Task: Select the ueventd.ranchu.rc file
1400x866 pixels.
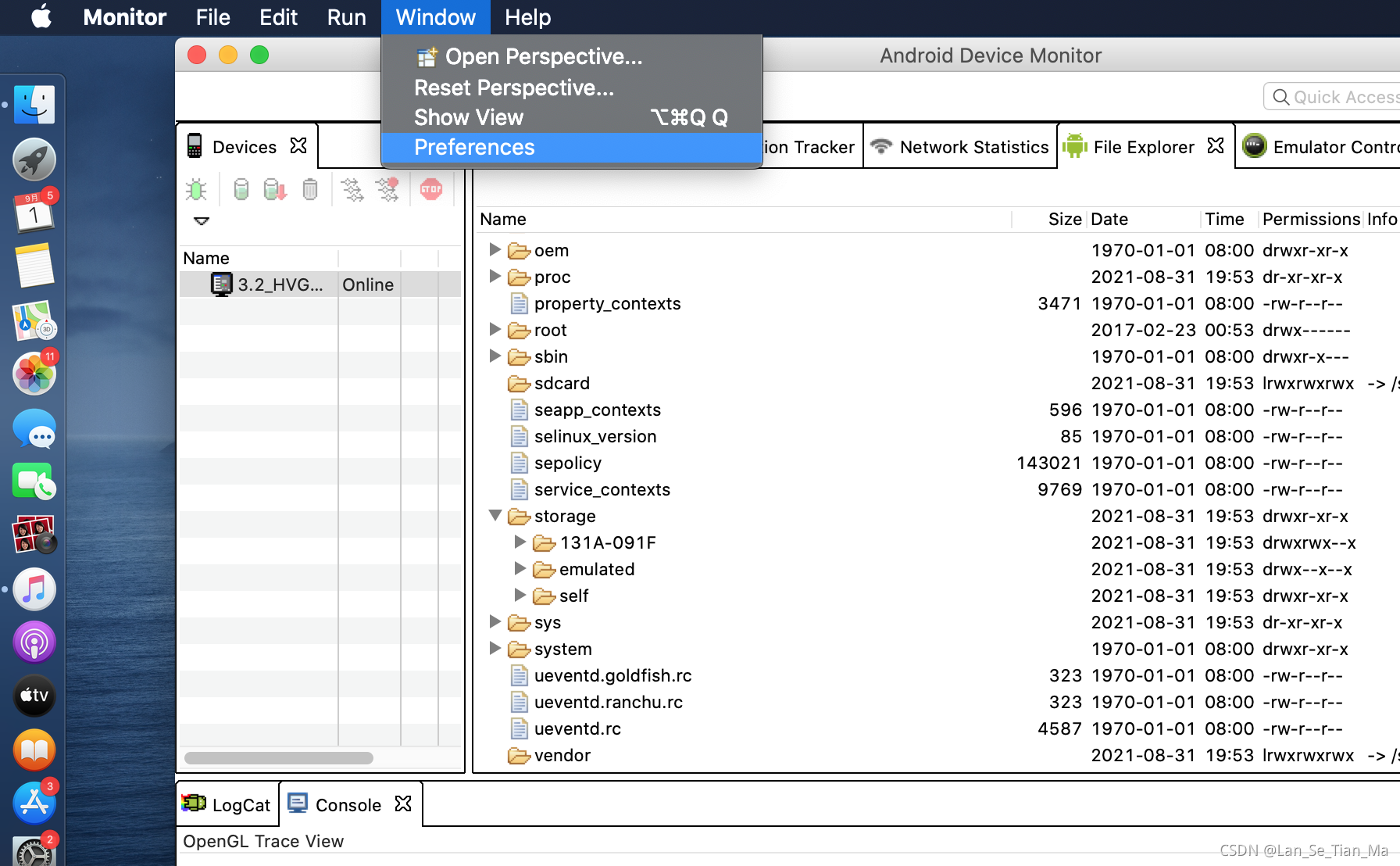Action: pos(608,702)
